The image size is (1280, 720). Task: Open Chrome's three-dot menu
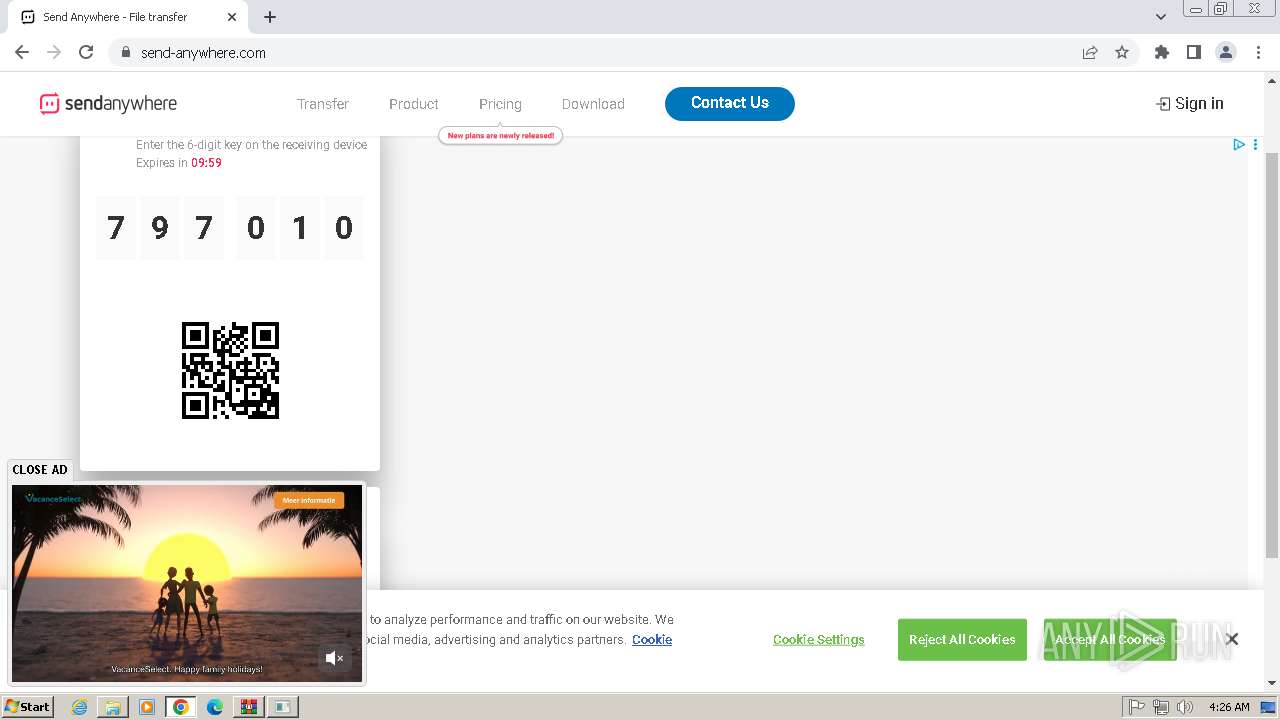[x=1258, y=52]
